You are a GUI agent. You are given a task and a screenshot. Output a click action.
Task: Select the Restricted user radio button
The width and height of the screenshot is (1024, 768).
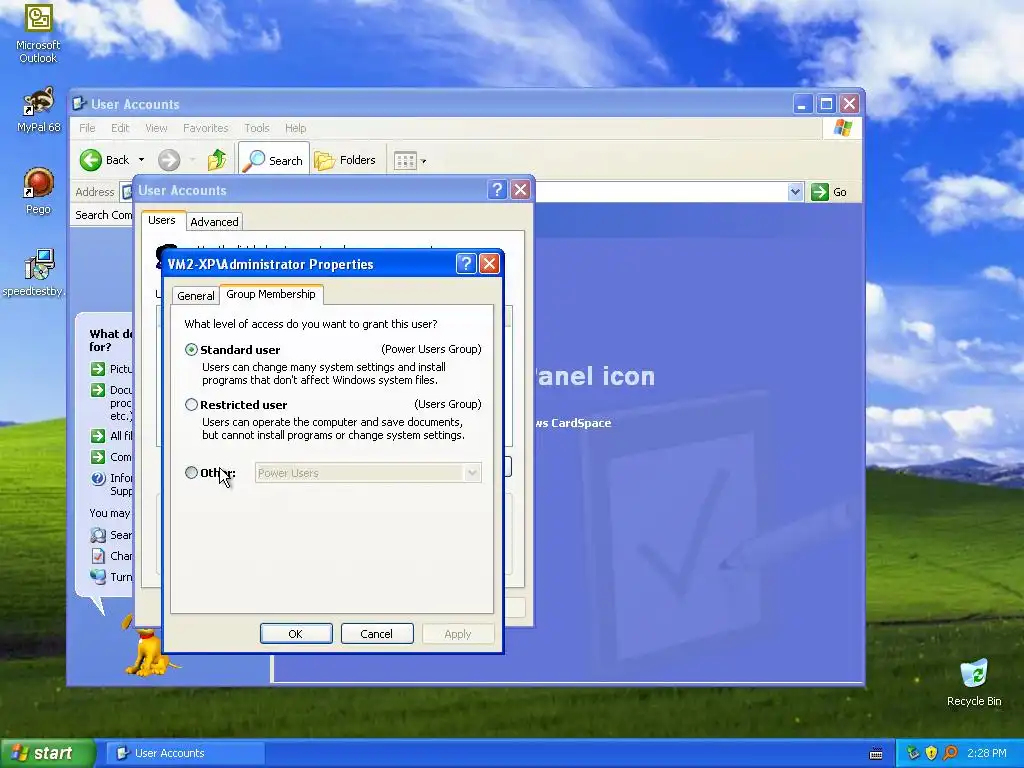coord(191,404)
